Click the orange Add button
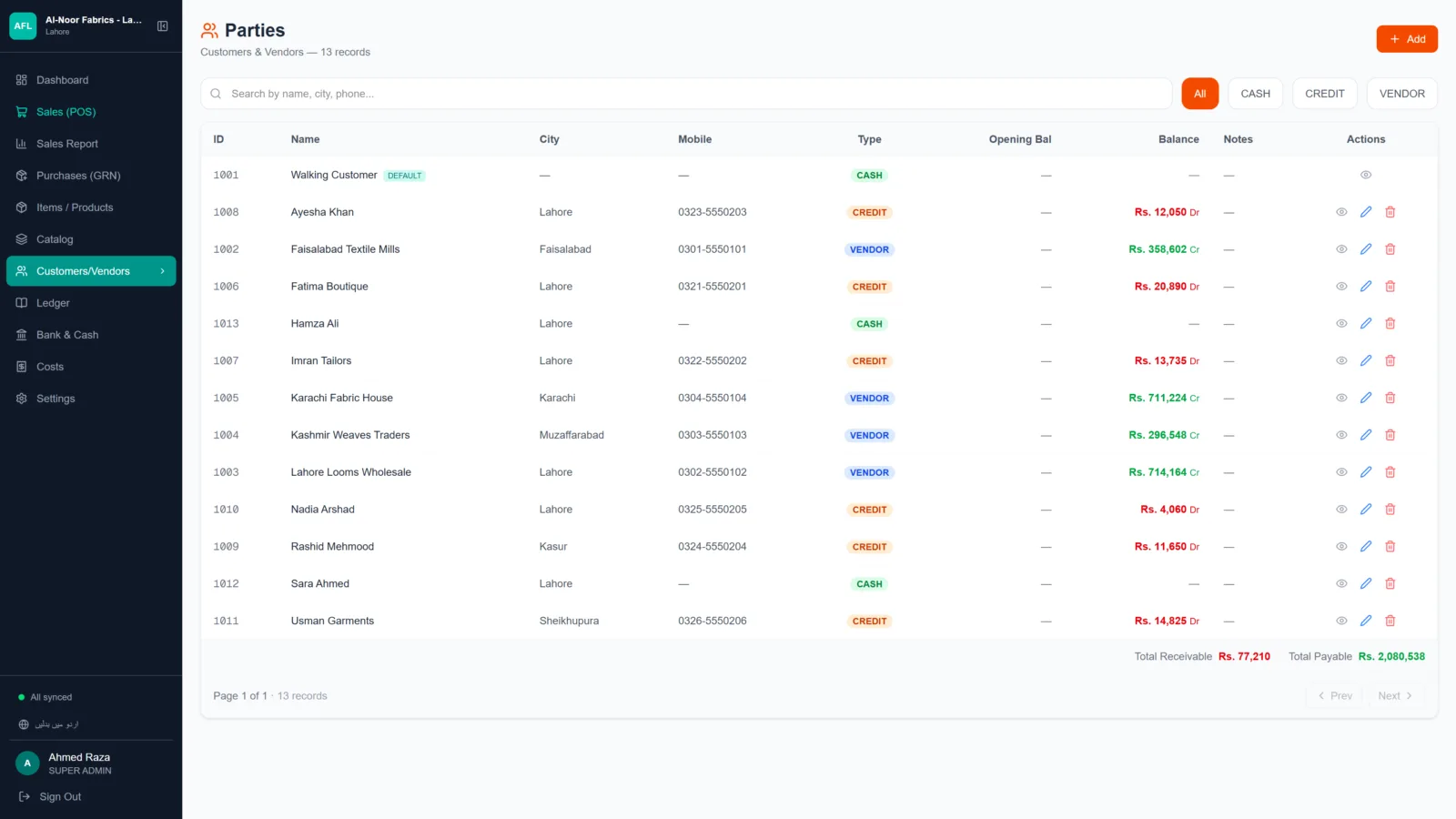This screenshot has height=819, width=1456. pyautogui.click(x=1407, y=39)
